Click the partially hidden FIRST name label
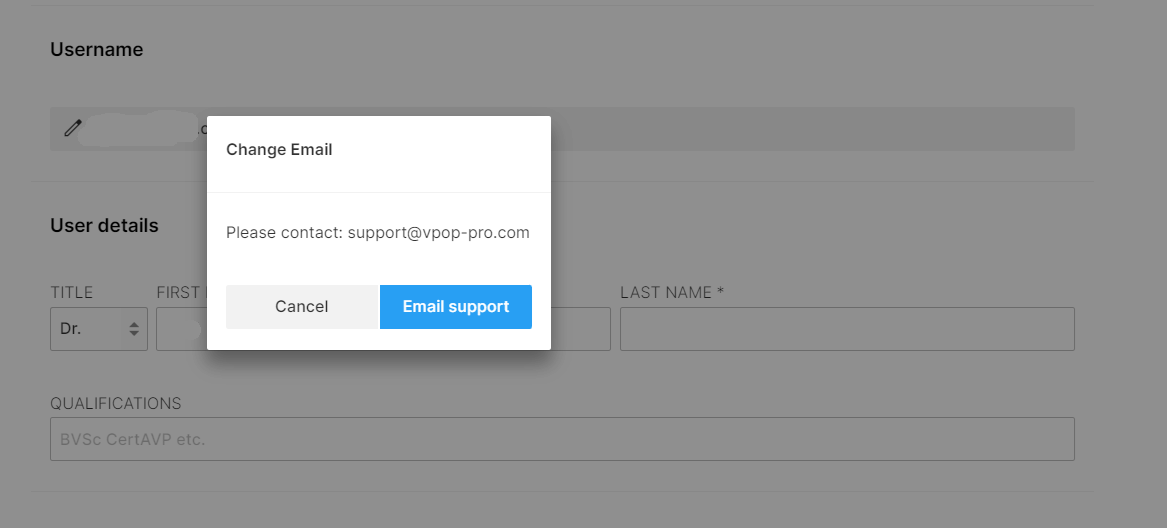The height and width of the screenshot is (528, 1167). [181, 293]
